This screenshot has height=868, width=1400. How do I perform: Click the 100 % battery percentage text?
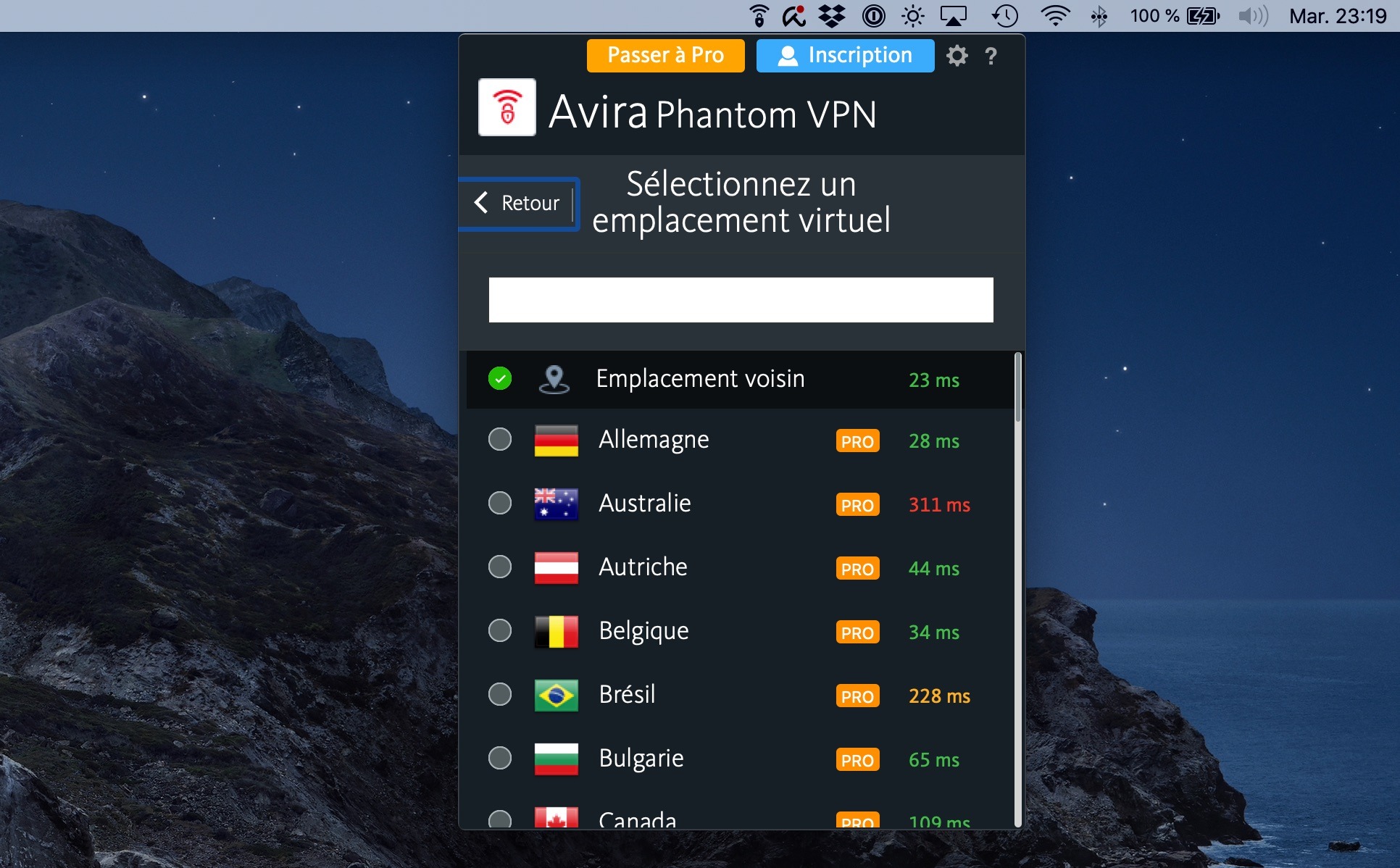click(x=1154, y=16)
